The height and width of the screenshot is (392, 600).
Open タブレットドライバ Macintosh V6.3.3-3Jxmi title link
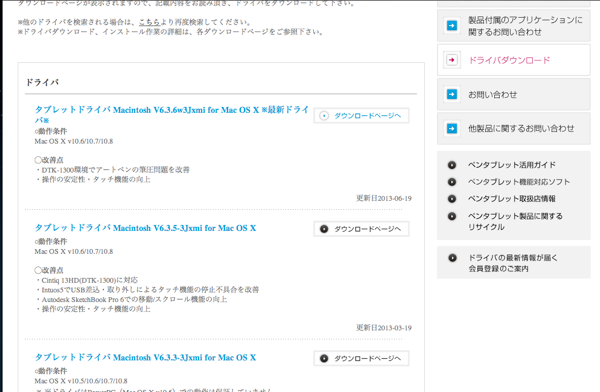(x=145, y=357)
